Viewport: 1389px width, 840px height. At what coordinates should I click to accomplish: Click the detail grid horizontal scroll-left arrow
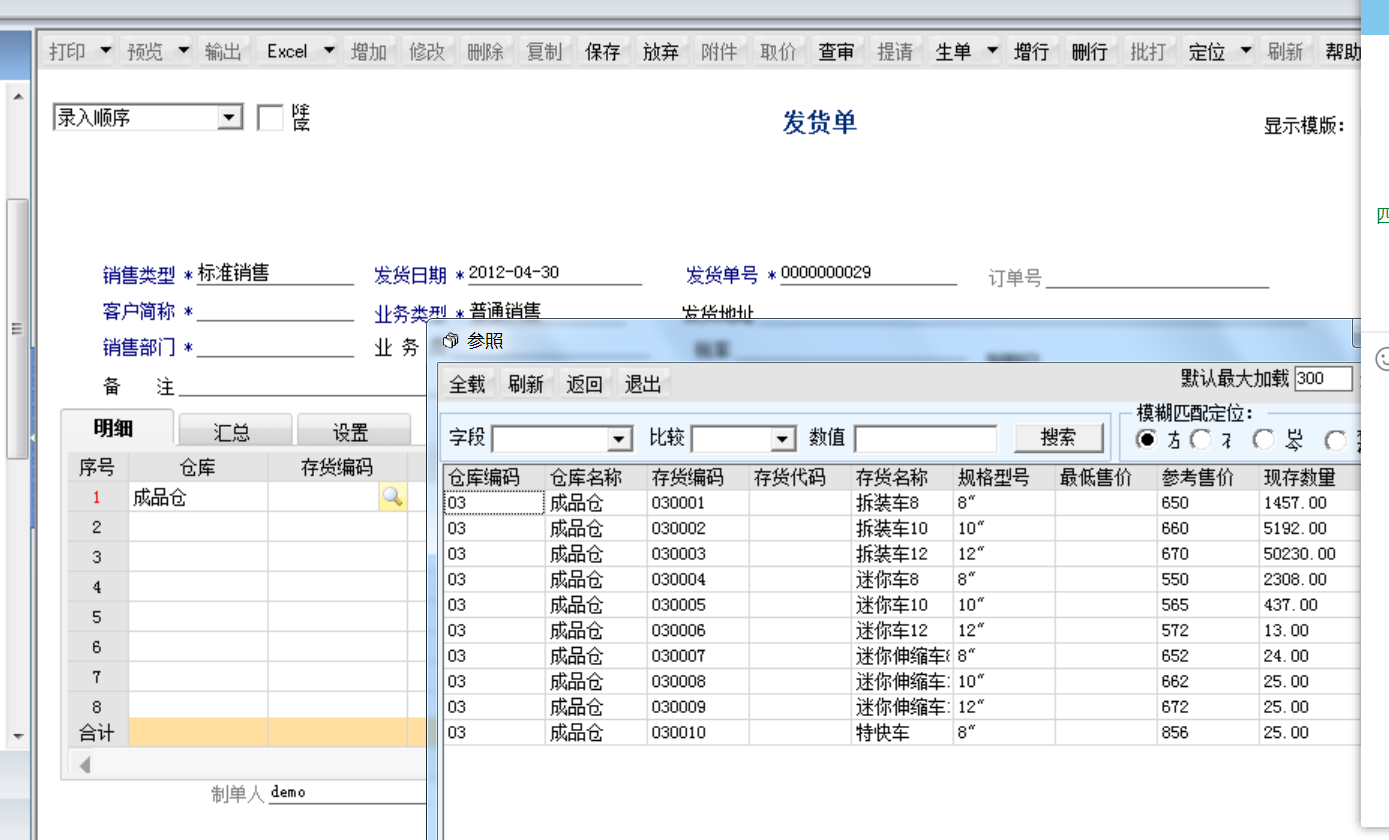(85, 765)
